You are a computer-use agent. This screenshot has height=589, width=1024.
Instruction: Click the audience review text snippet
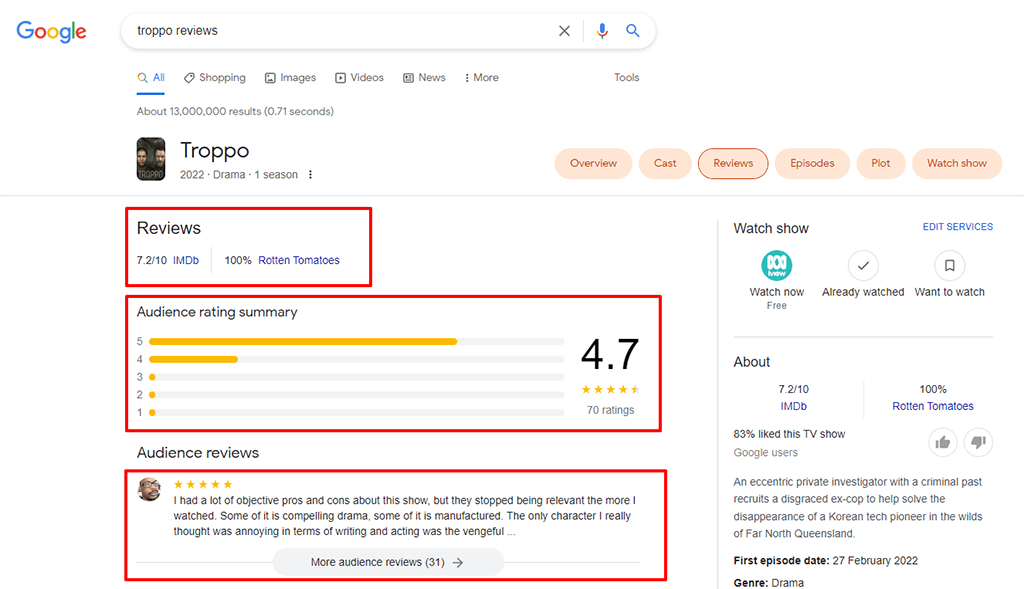point(404,516)
